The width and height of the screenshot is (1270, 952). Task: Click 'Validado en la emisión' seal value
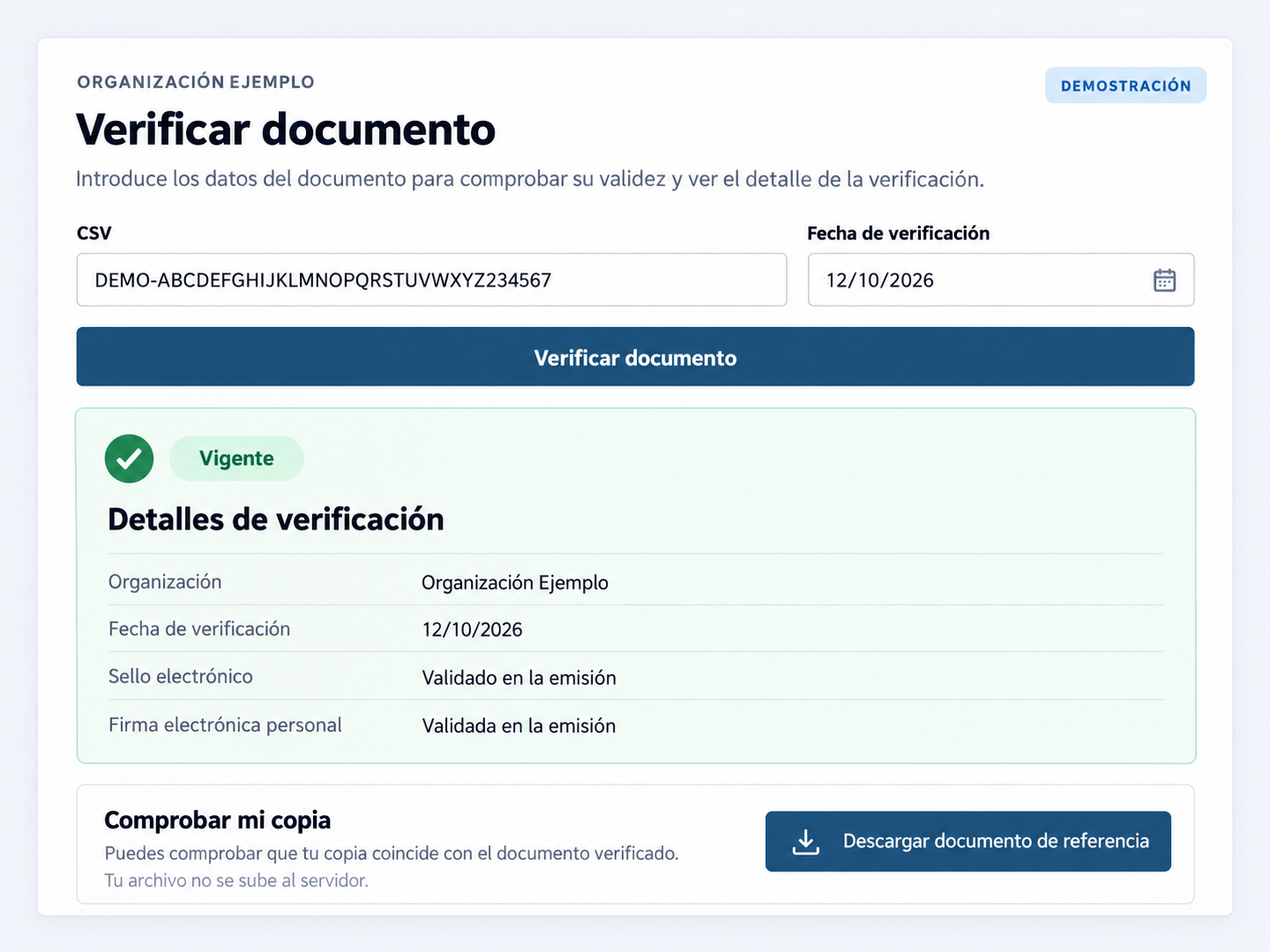click(519, 678)
